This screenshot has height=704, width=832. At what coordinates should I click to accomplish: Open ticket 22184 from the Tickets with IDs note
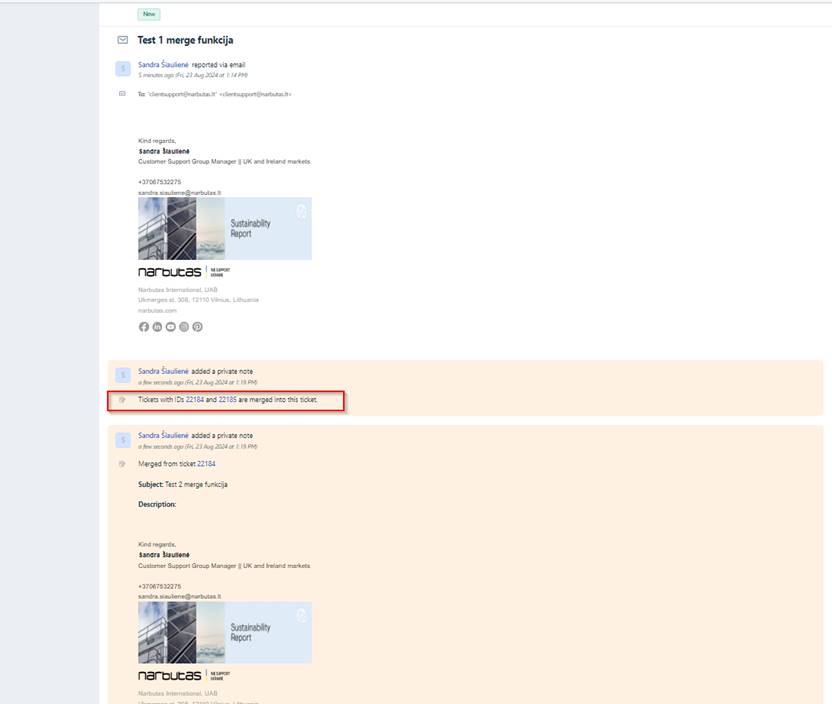pyautogui.click(x=195, y=399)
